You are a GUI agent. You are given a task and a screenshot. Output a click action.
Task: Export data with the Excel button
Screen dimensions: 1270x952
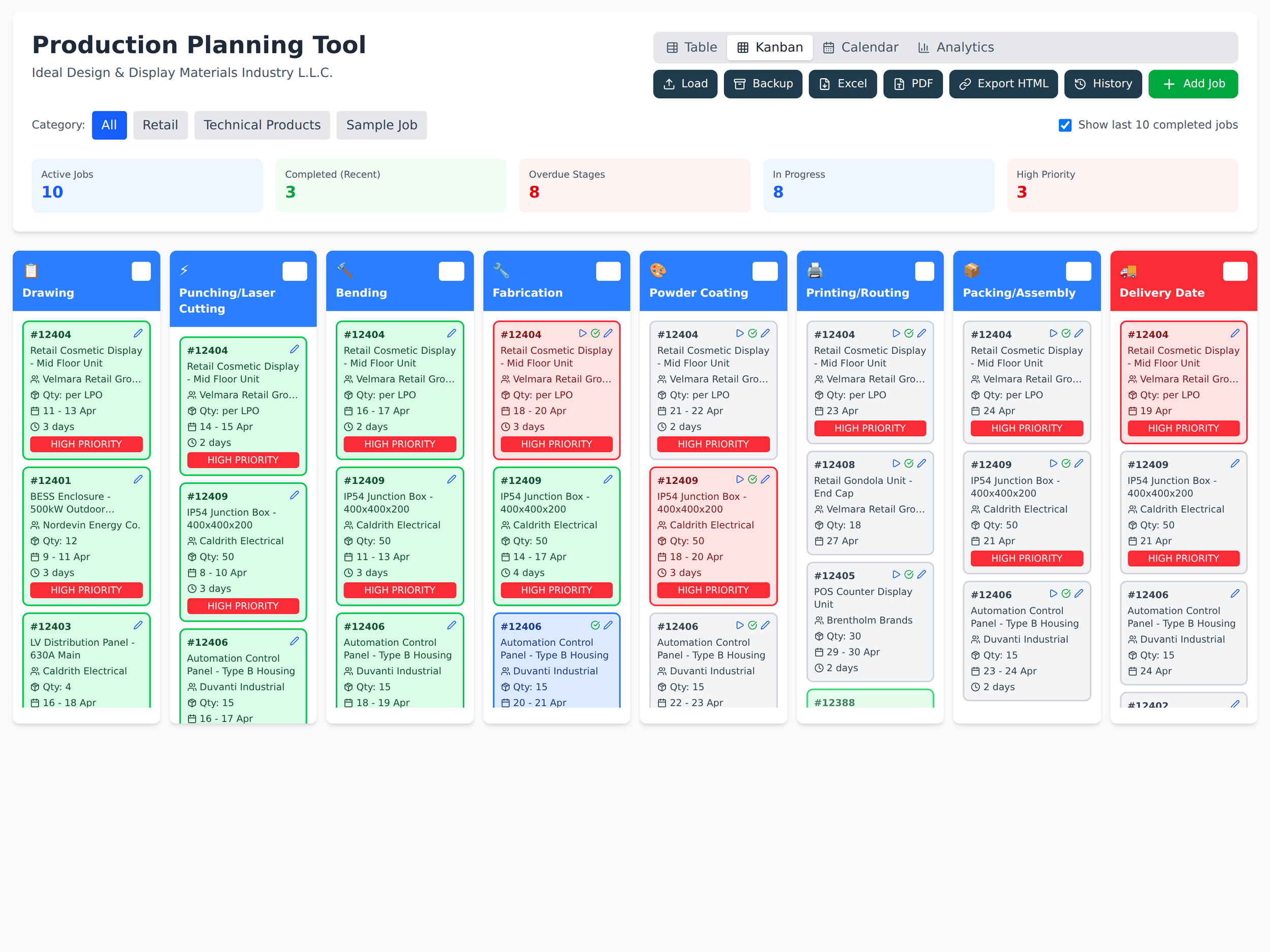point(842,84)
